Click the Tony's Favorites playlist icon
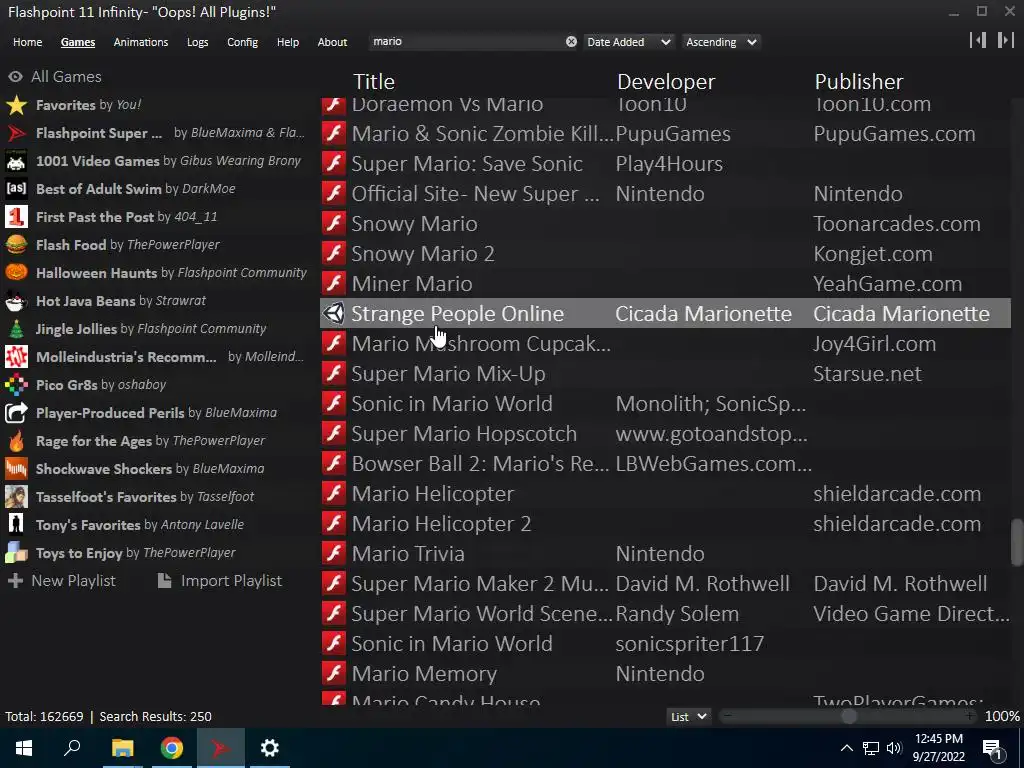This screenshot has width=1024, height=768. tap(16, 524)
